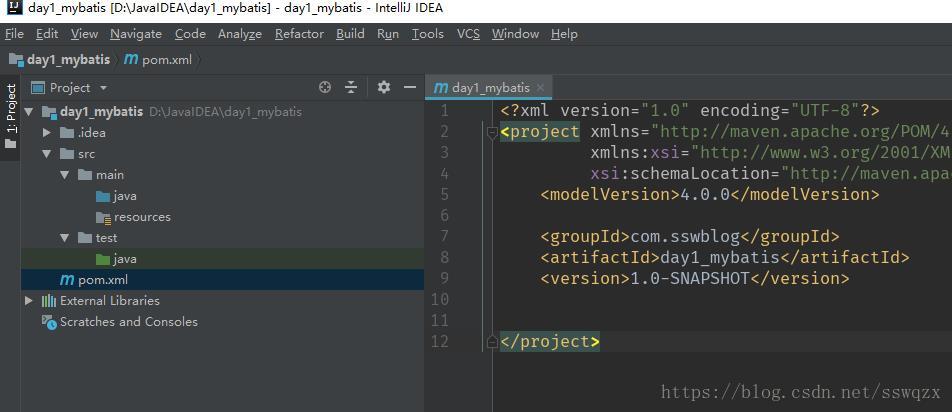The width and height of the screenshot is (952, 412).
Task: Open the Navigate menu
Action: click(136, 34)
